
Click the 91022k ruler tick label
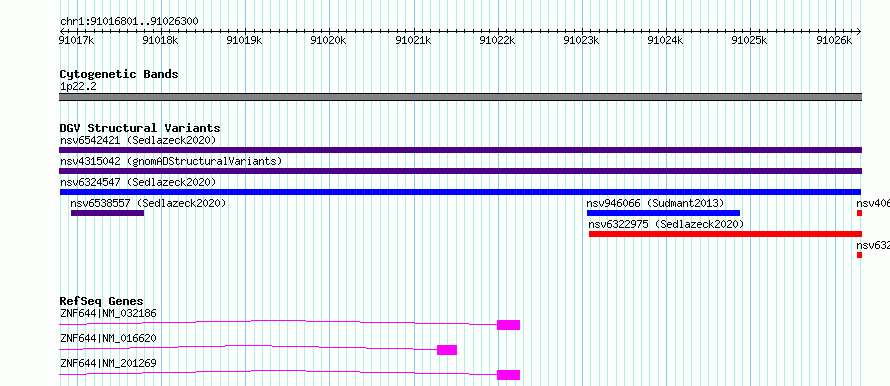pyautogui.click(x=497, y=40)
